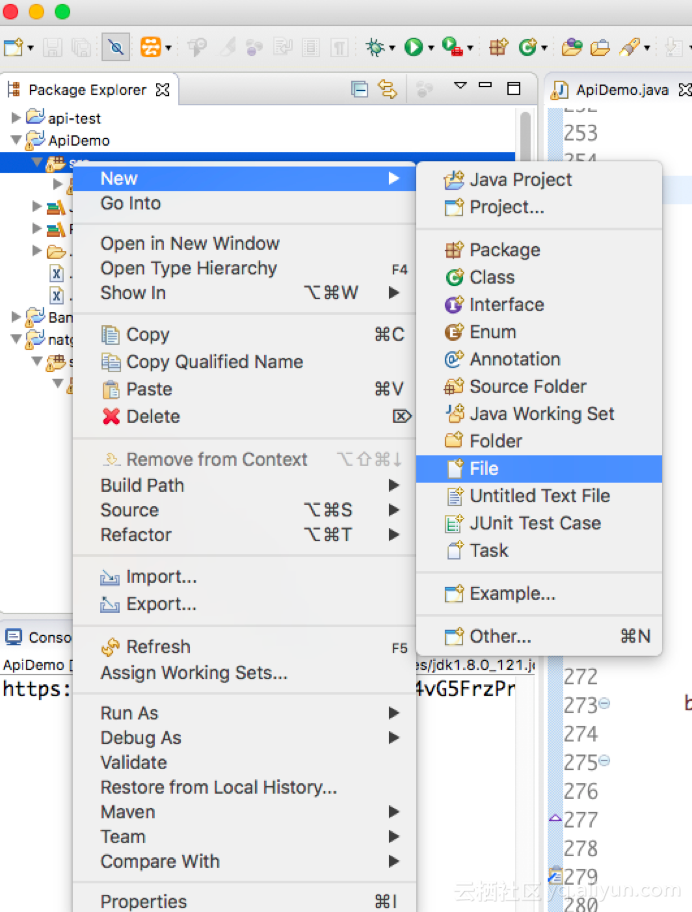Image resolution: width=692 pixels, height=912 pixels.
Task: Select Source Folder in the New submenu
Action: [539, 387]
